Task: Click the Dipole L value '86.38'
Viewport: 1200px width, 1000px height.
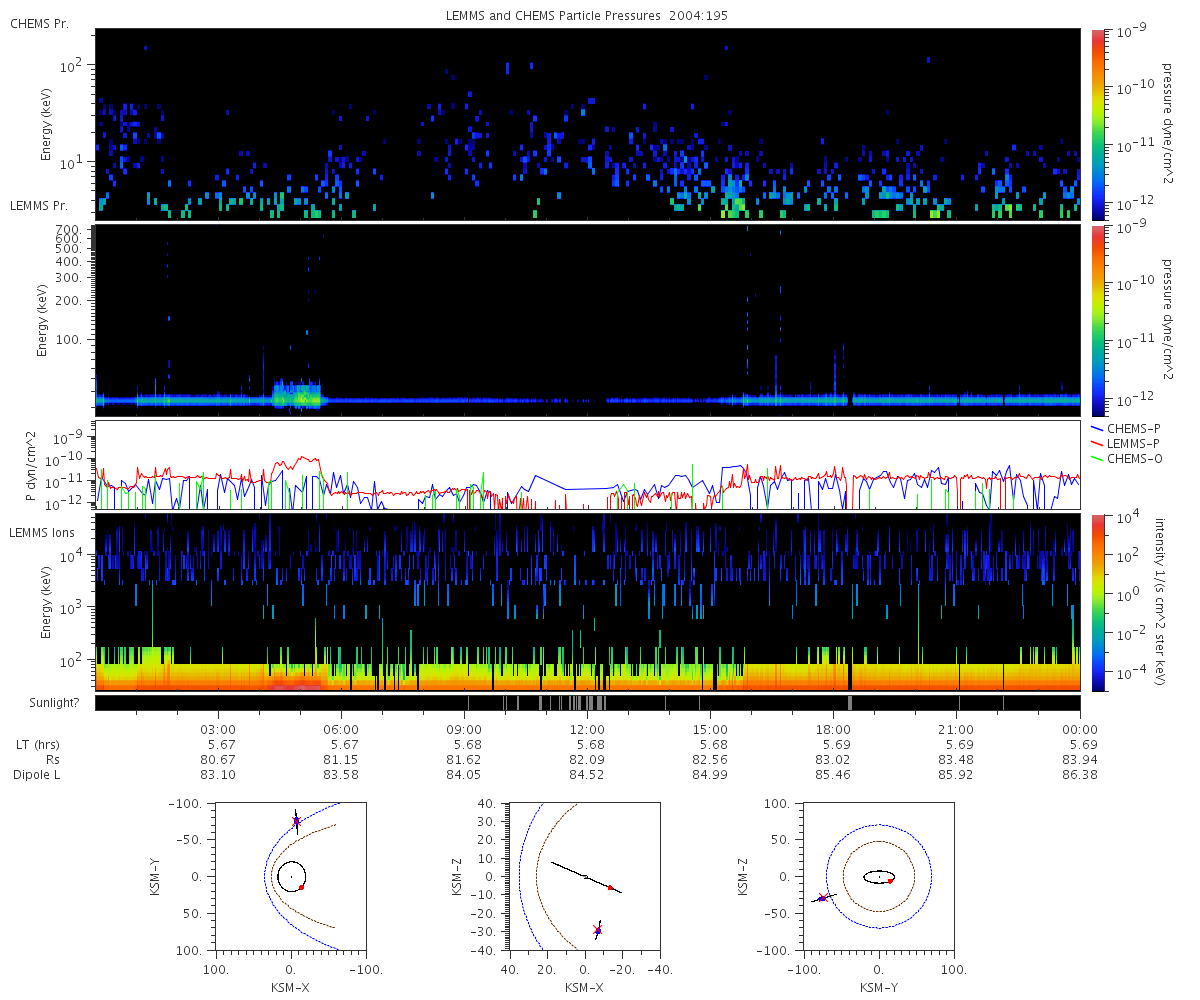Action: [1080, 776]
